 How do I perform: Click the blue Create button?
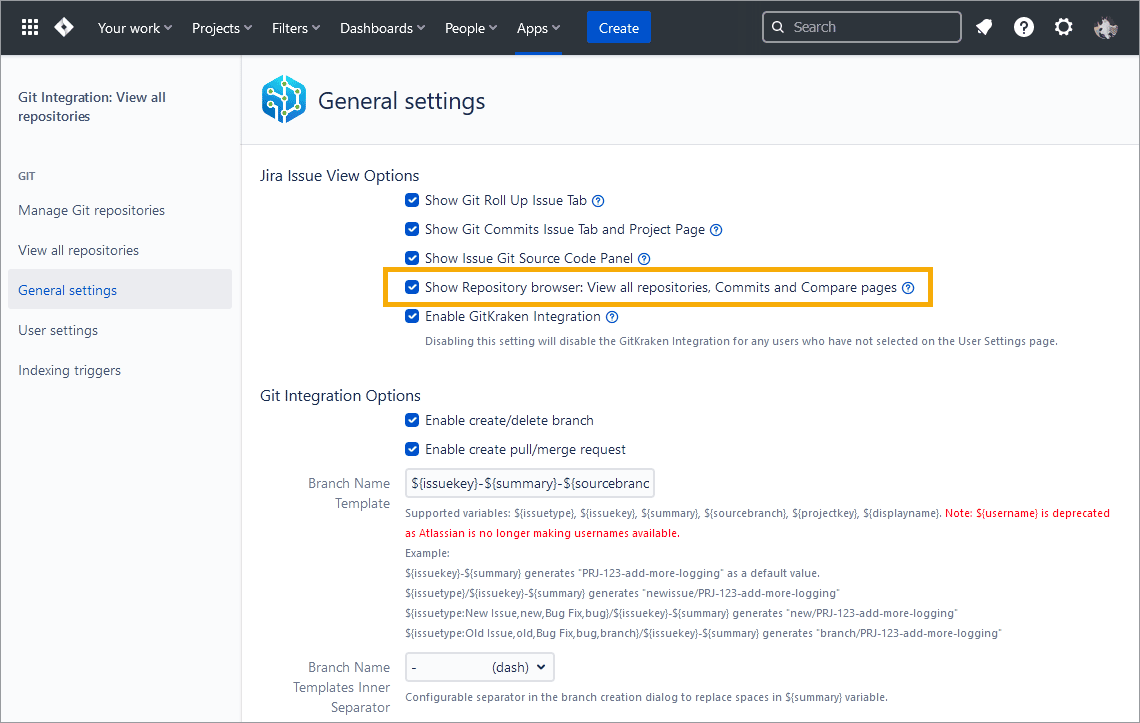click(618, 28)
